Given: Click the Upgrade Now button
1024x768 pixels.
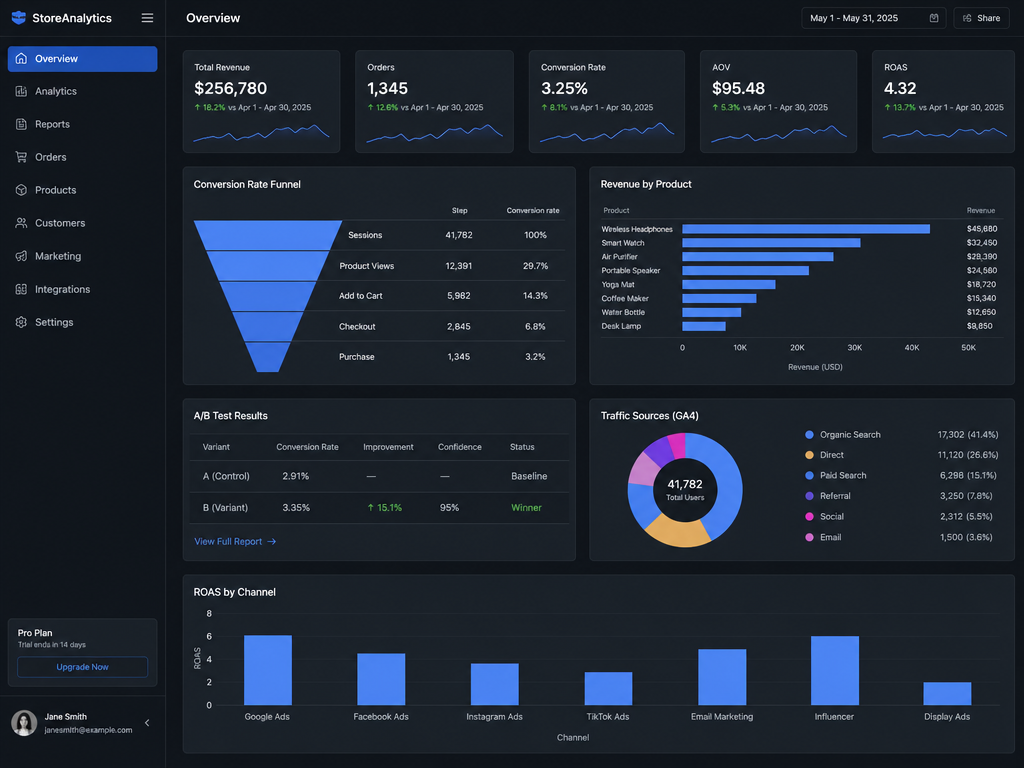Looking at the screenshot, I should [x=82, y=667].
